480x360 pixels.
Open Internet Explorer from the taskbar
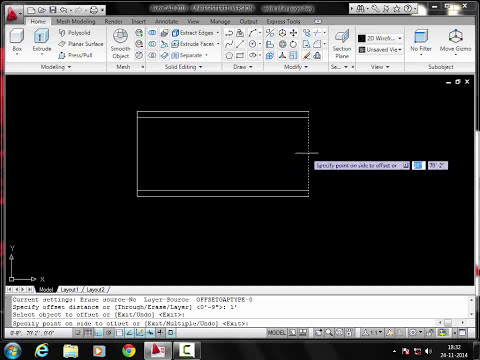click(x=42, y=351)
